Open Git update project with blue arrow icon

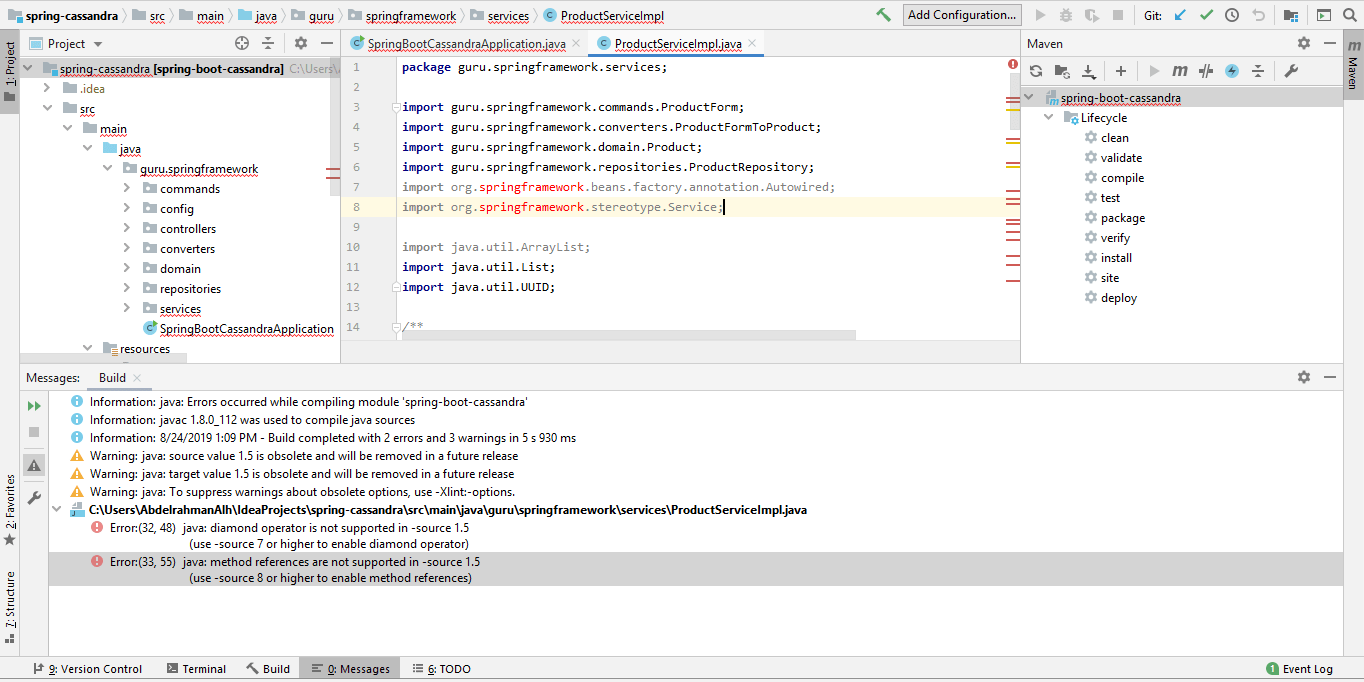point(1180,15)
